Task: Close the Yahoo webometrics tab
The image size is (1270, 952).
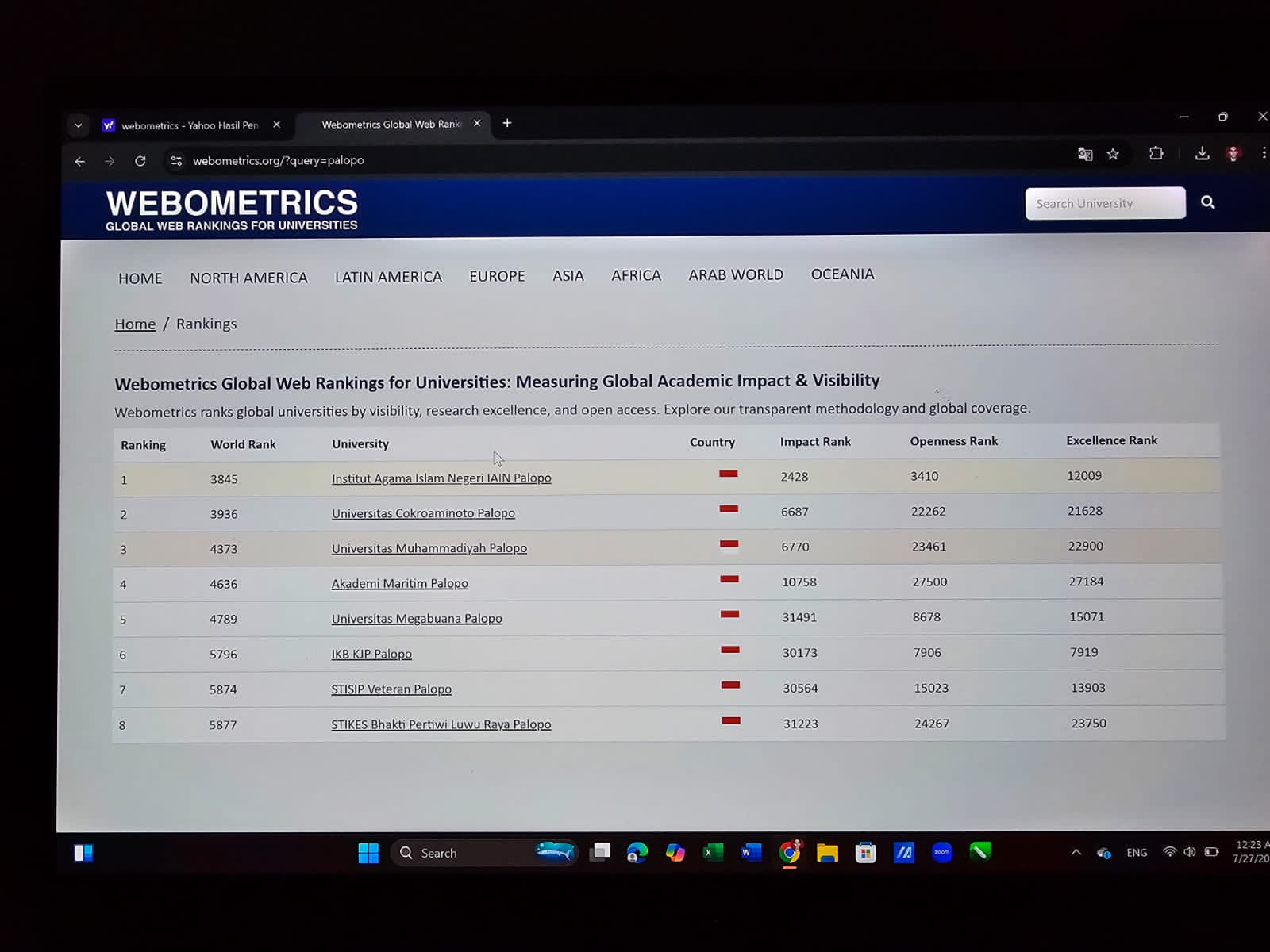Action: (x=276, y=125)
